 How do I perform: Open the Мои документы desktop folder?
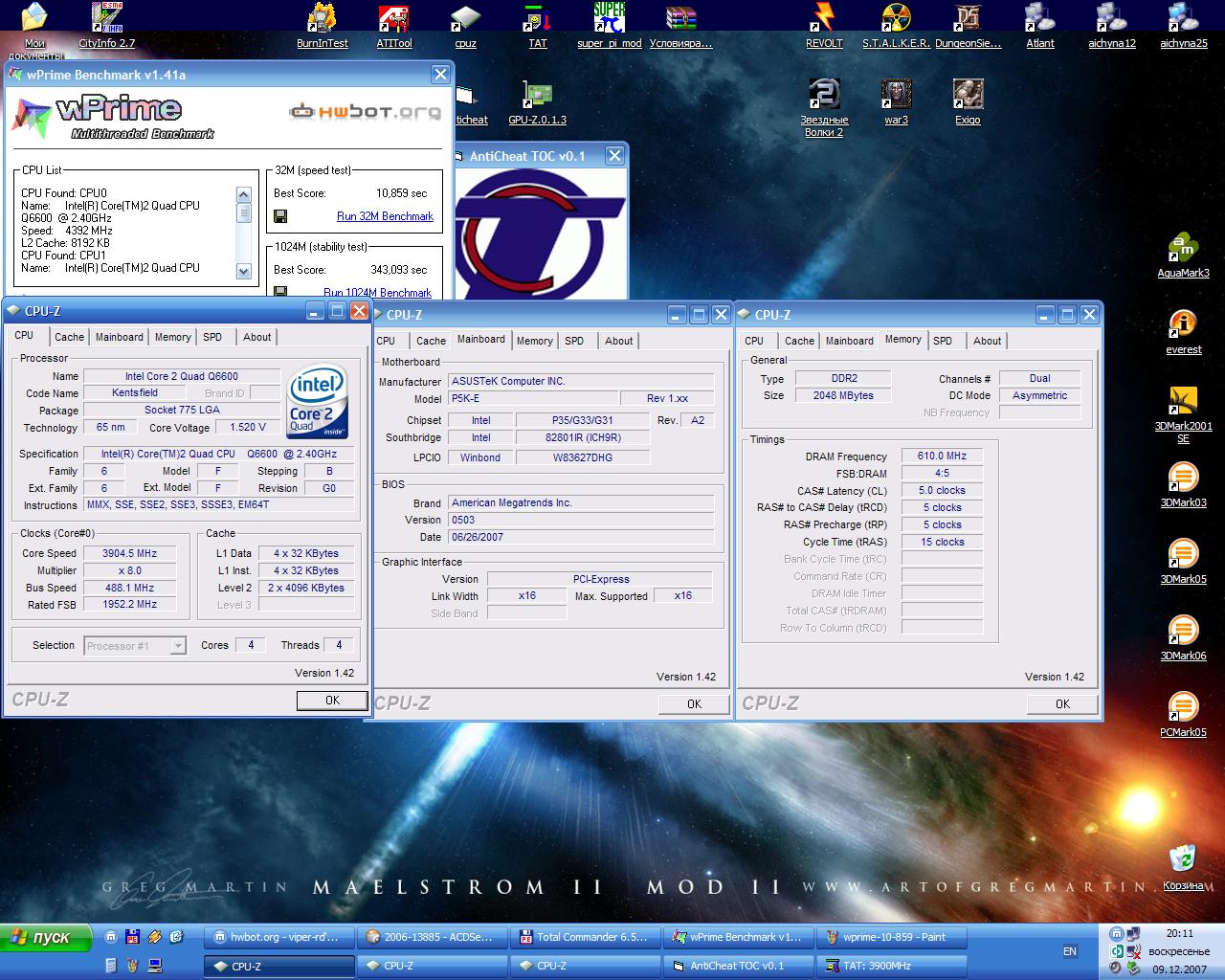click(x=34, y=31)
